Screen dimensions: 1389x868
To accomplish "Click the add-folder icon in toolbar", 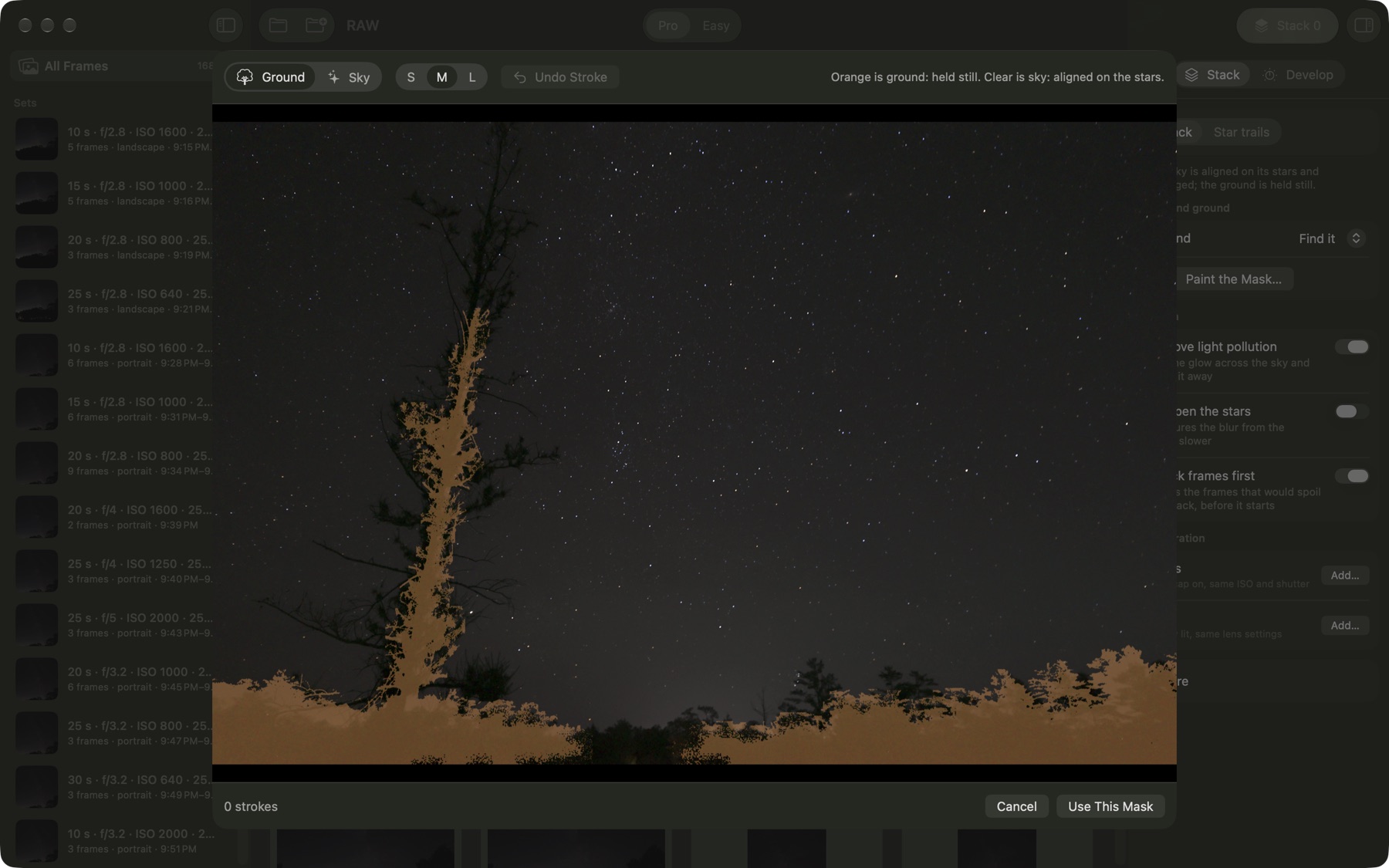I will coord(316,25).
